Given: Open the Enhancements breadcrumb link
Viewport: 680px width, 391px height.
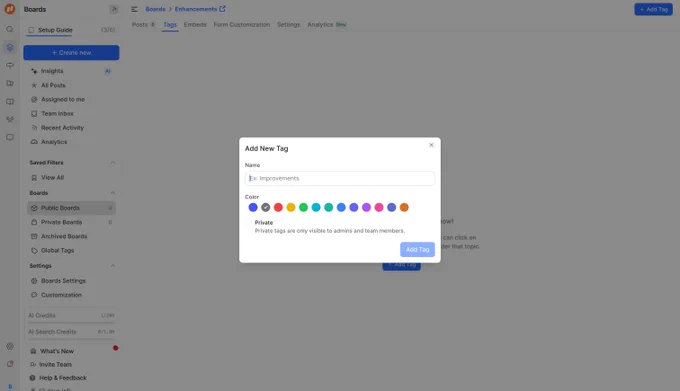Looking at the screenshot, I should (196, 9).
